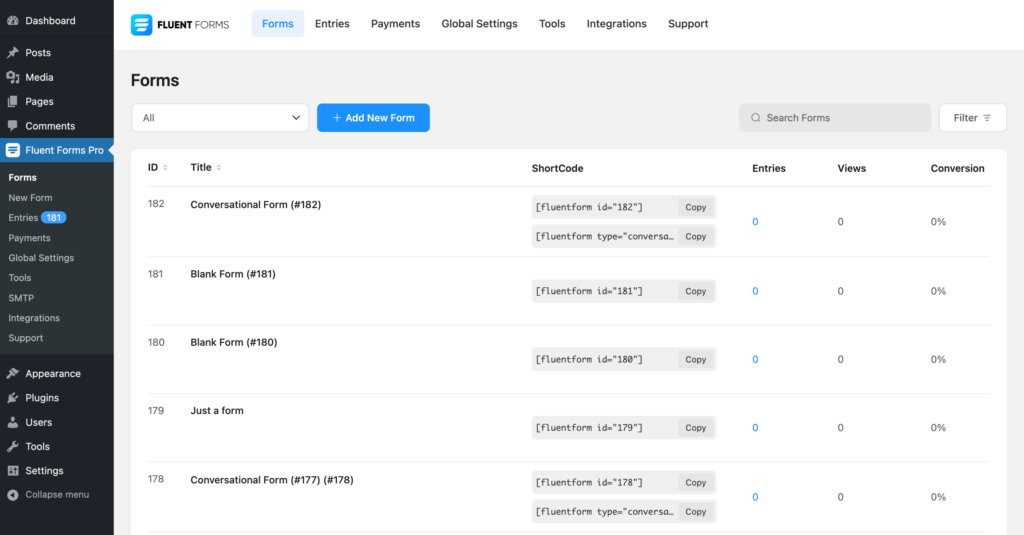Open the Tools top tab

pyautogui.click(x=552, y=24)
